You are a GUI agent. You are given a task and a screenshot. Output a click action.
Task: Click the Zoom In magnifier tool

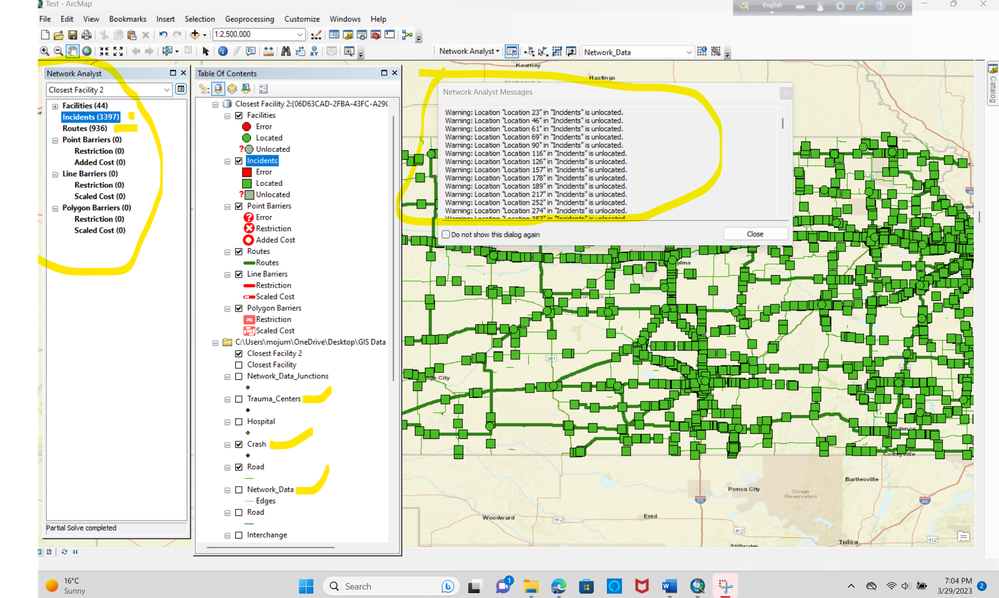[45, 51]
